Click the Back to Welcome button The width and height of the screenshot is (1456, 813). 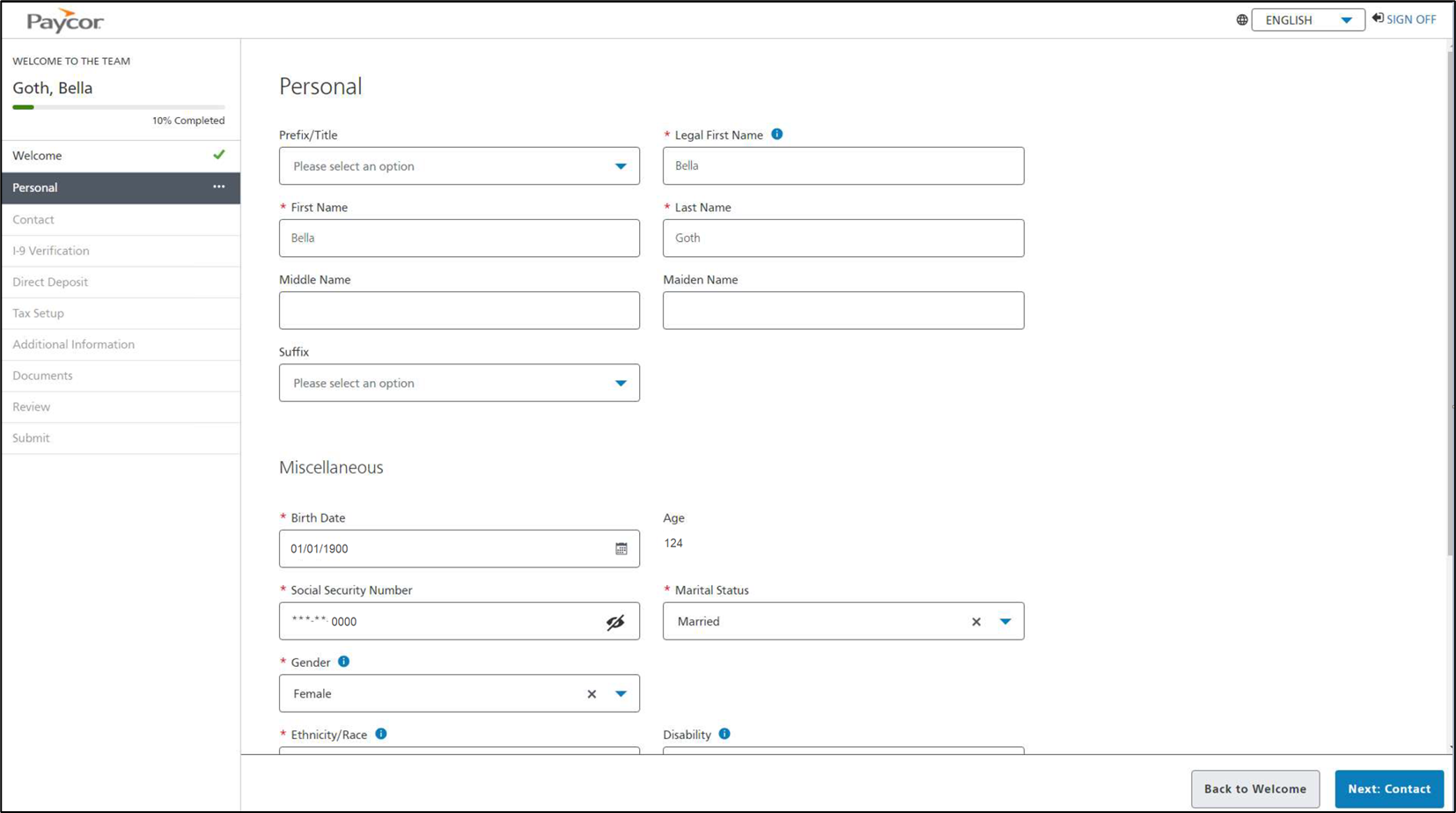point(1254,788)
